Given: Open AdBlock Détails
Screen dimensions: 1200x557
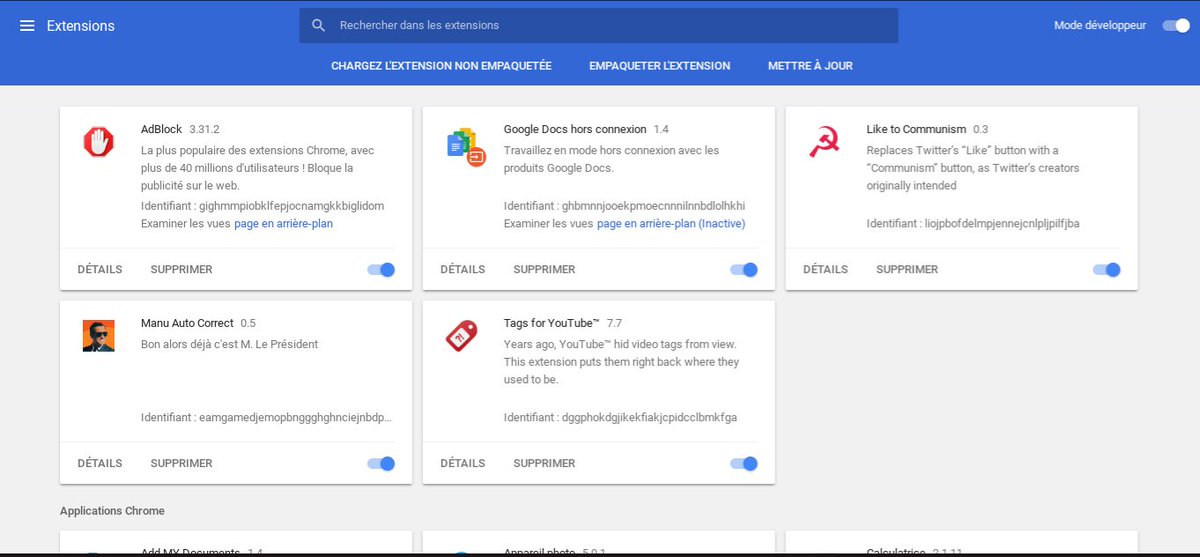Looking at the screenshot, I should 100,269.
